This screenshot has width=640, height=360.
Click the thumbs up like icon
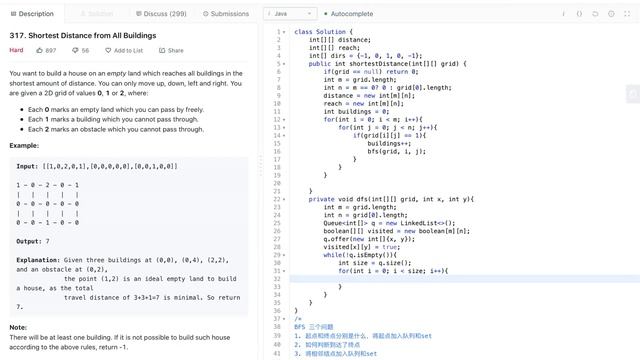pyautogui.click(x=40, y=51)
